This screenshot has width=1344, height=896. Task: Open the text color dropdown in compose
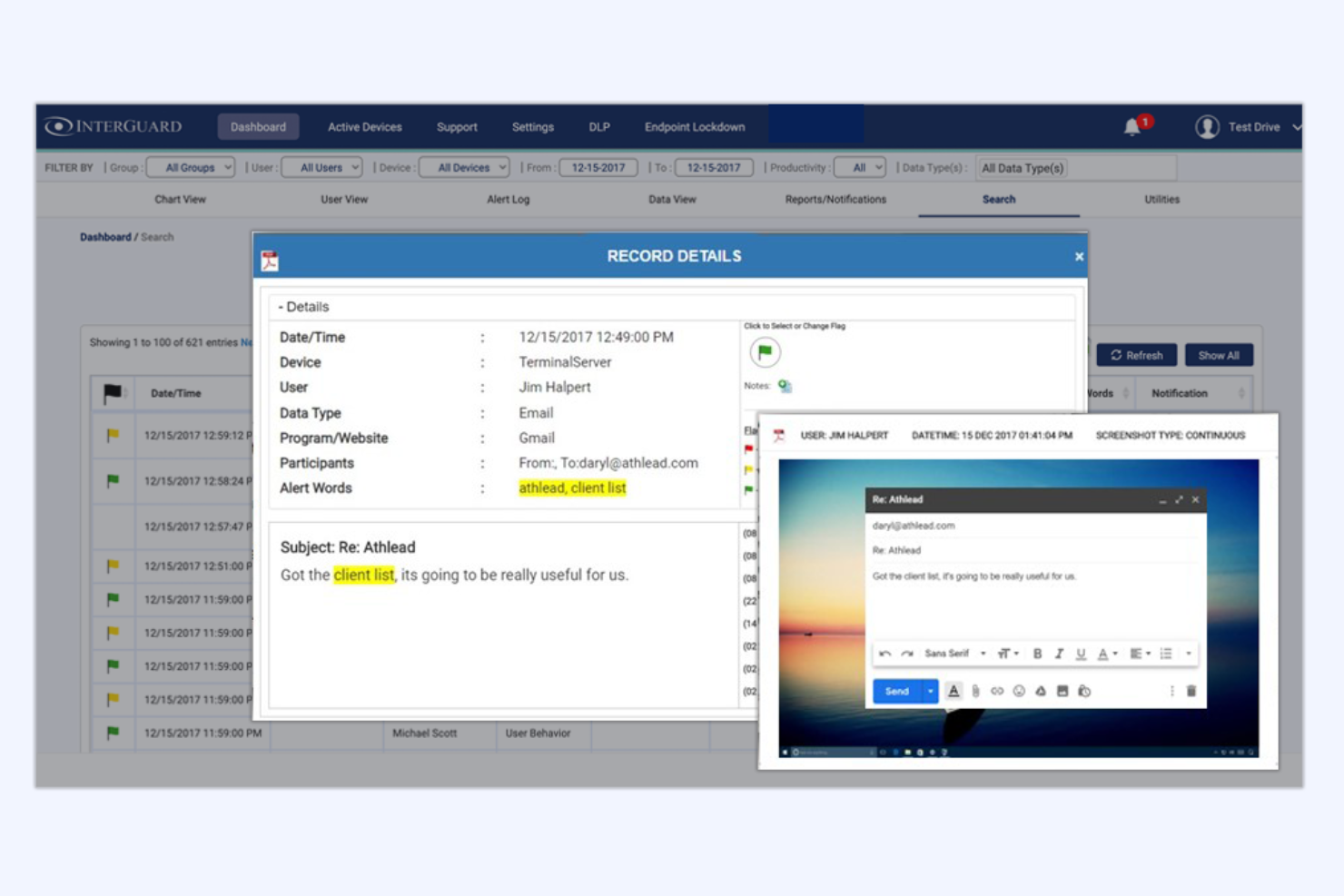[x=1107, y=654]
